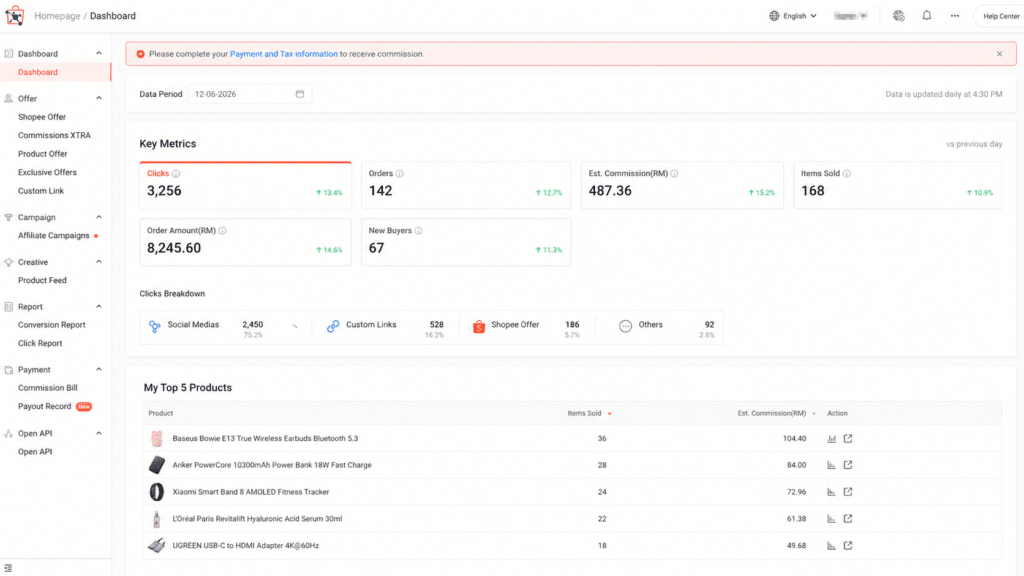
Task: Collapse the Report sidebar section
Action: [x=99, y=306]
